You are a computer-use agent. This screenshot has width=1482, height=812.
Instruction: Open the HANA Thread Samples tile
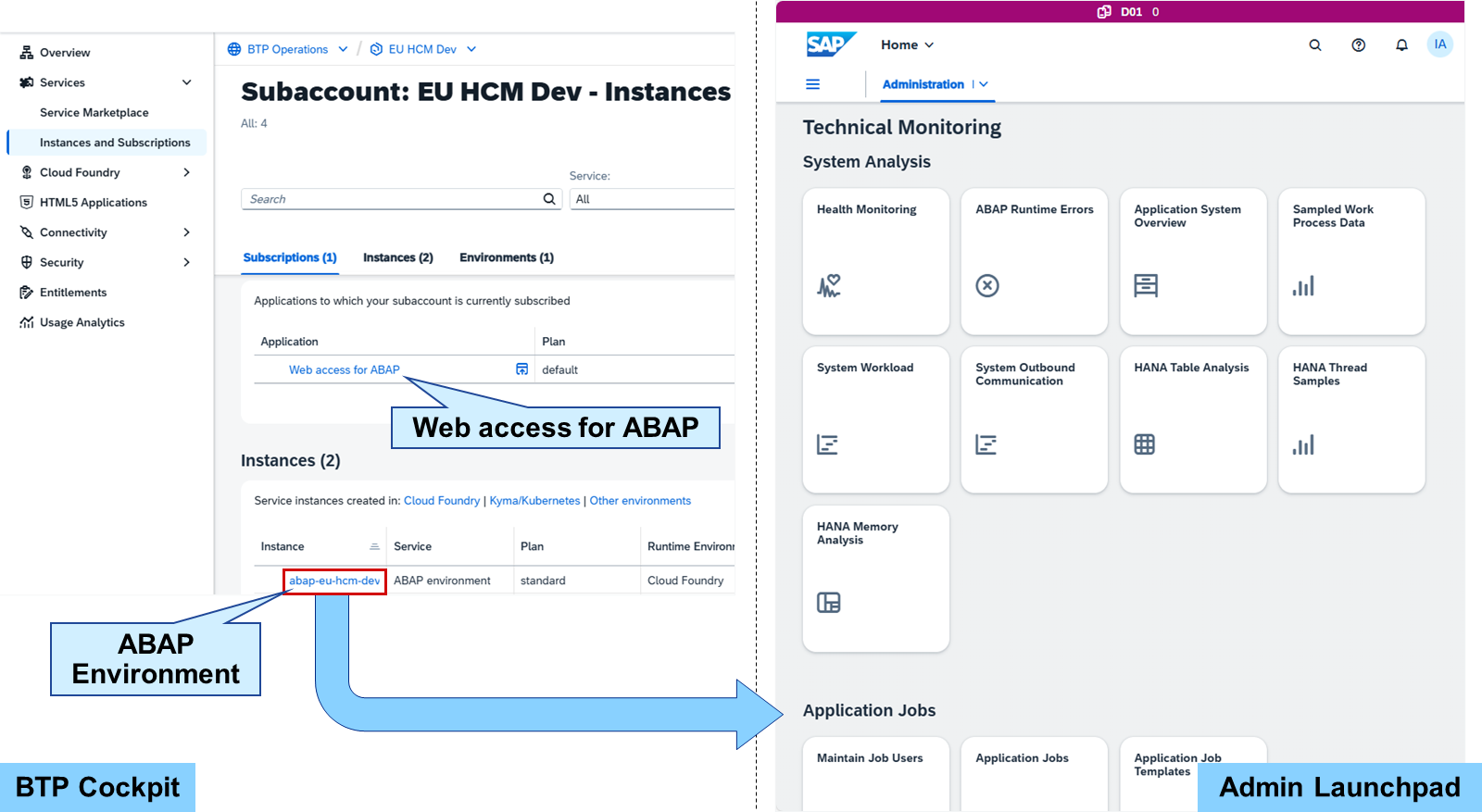tap(1352, 419)
